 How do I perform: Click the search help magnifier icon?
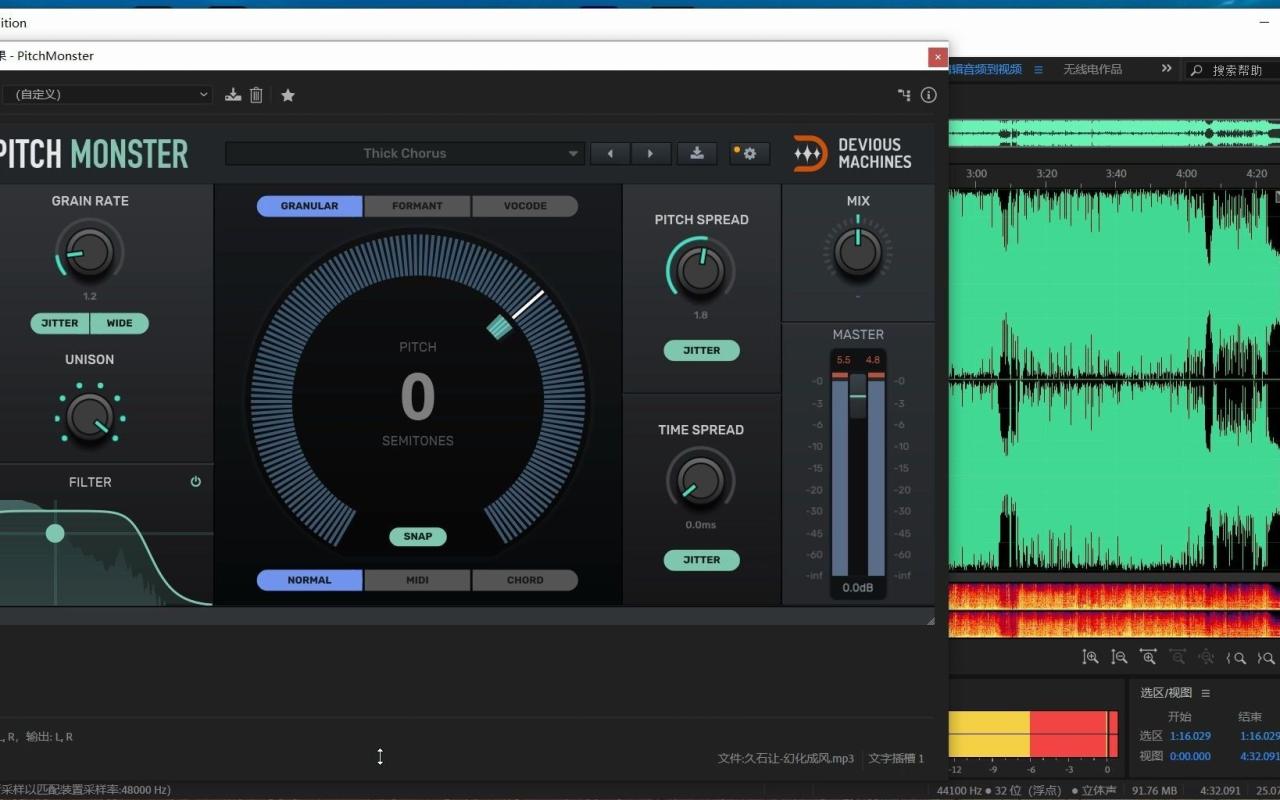click(x=1197, y=70)
